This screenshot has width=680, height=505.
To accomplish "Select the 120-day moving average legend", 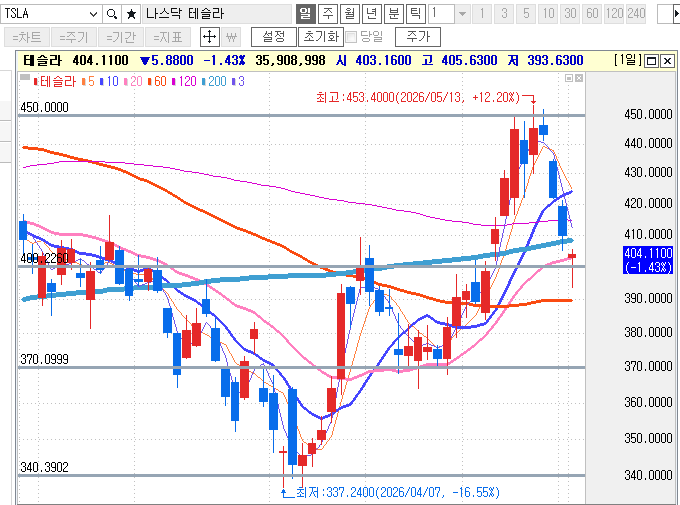I will [x=184, y=81].
